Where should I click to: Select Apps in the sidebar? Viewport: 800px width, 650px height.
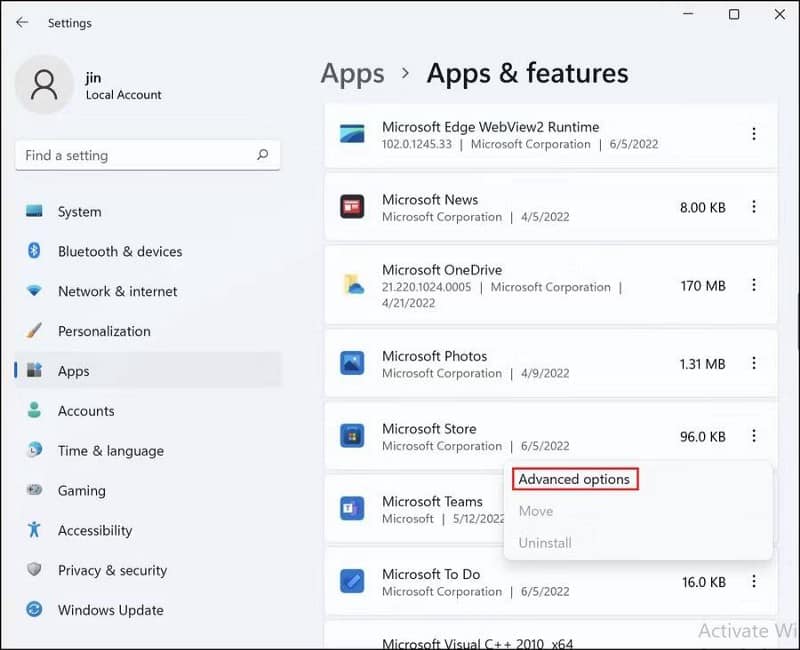148,370
